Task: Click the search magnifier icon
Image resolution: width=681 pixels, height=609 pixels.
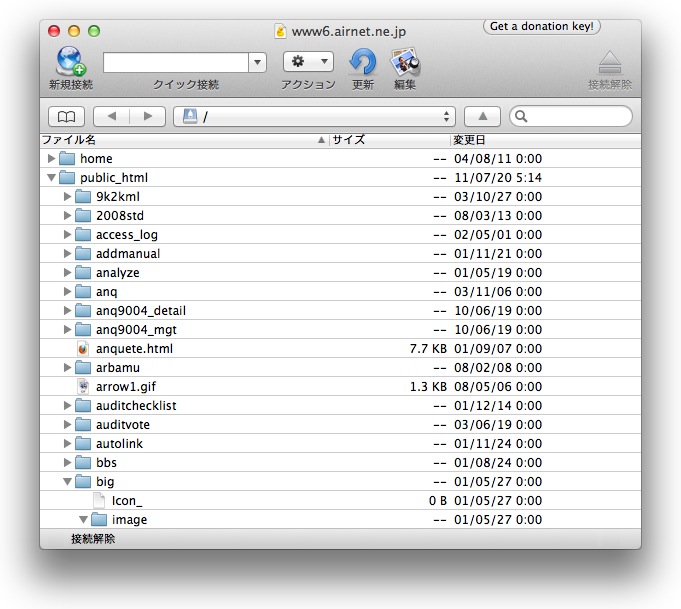Action: (521, 116)
